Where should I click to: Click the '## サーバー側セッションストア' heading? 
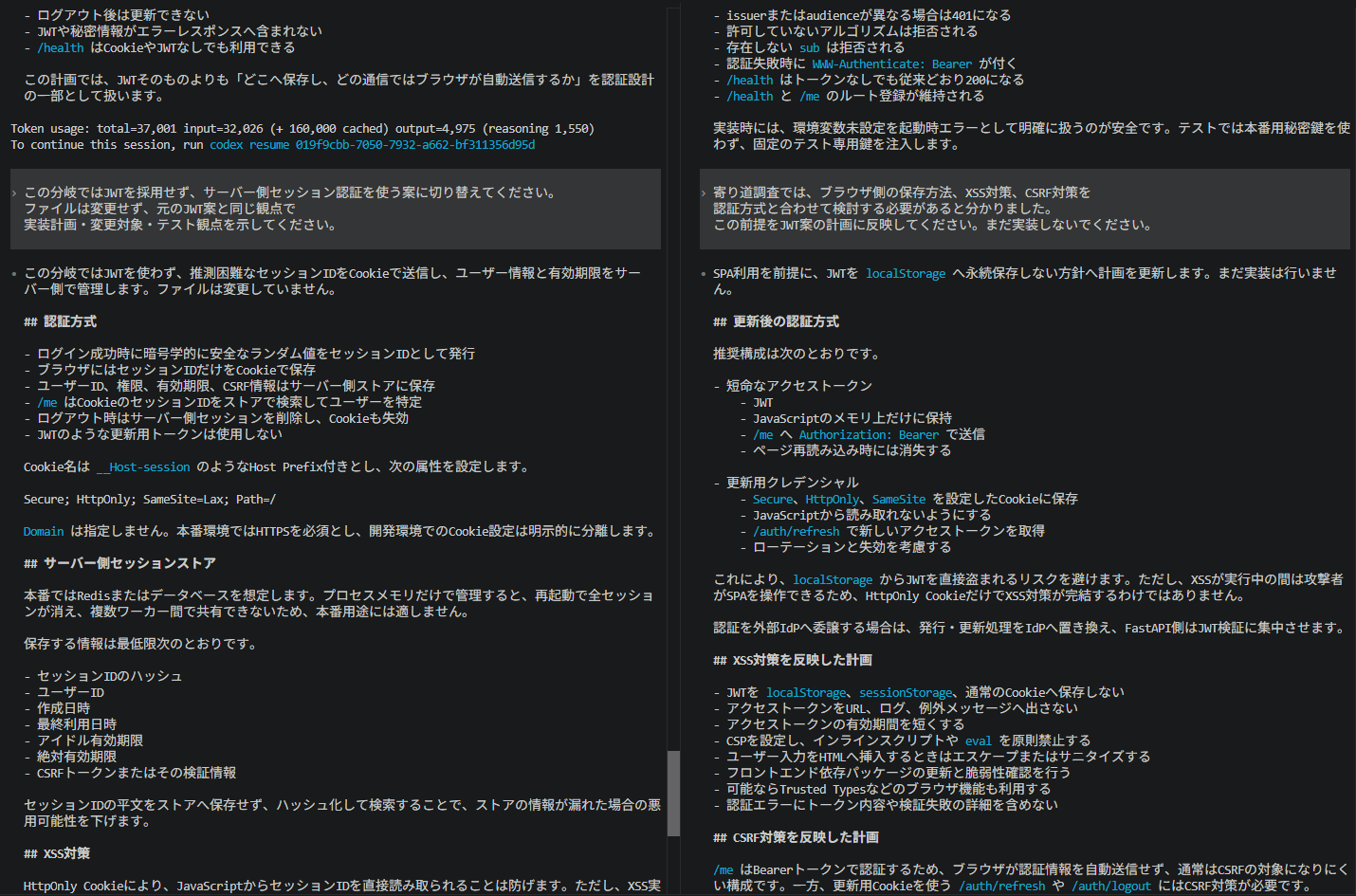(x=119, y=564)
